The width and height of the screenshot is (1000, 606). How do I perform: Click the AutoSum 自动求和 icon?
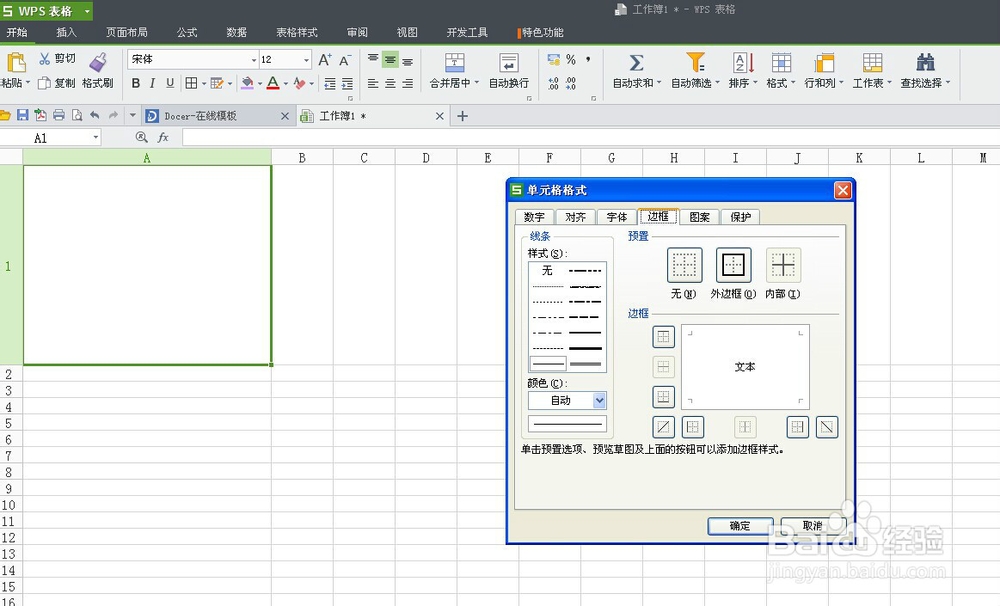coord(636,63)
